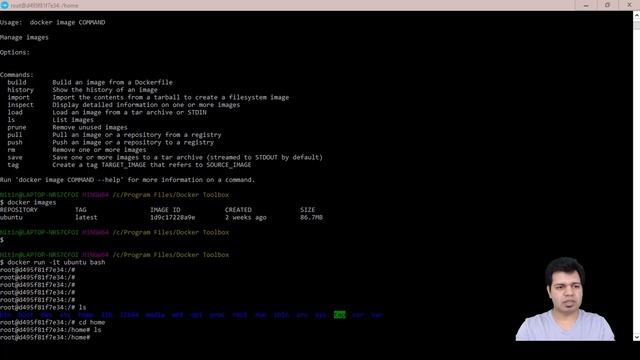This screenshot has width=640, height=360.
Task: Click the "history" command name
Action: [20, 90]
